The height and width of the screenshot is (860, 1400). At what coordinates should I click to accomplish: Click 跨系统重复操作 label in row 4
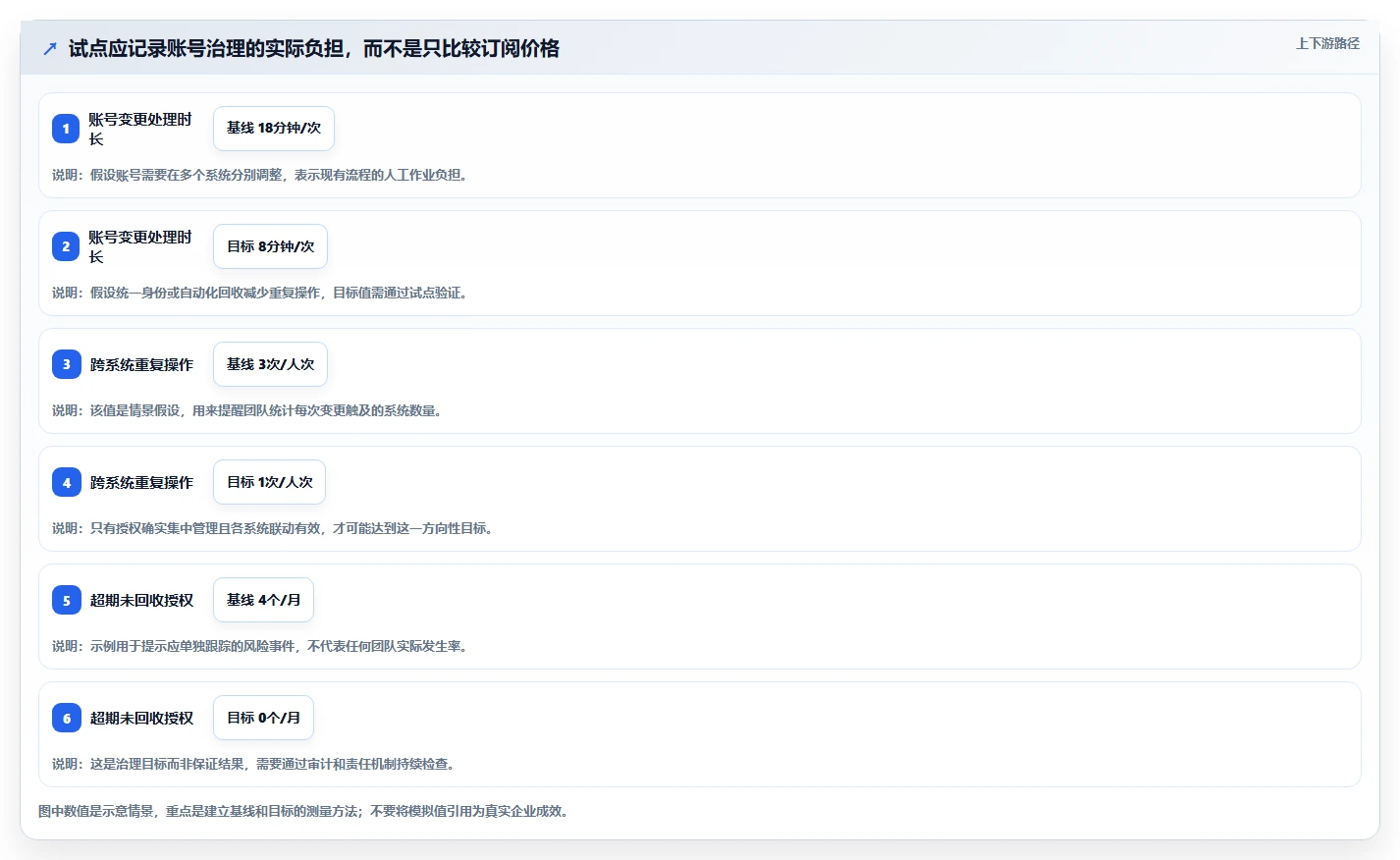(x=141, y=482)
